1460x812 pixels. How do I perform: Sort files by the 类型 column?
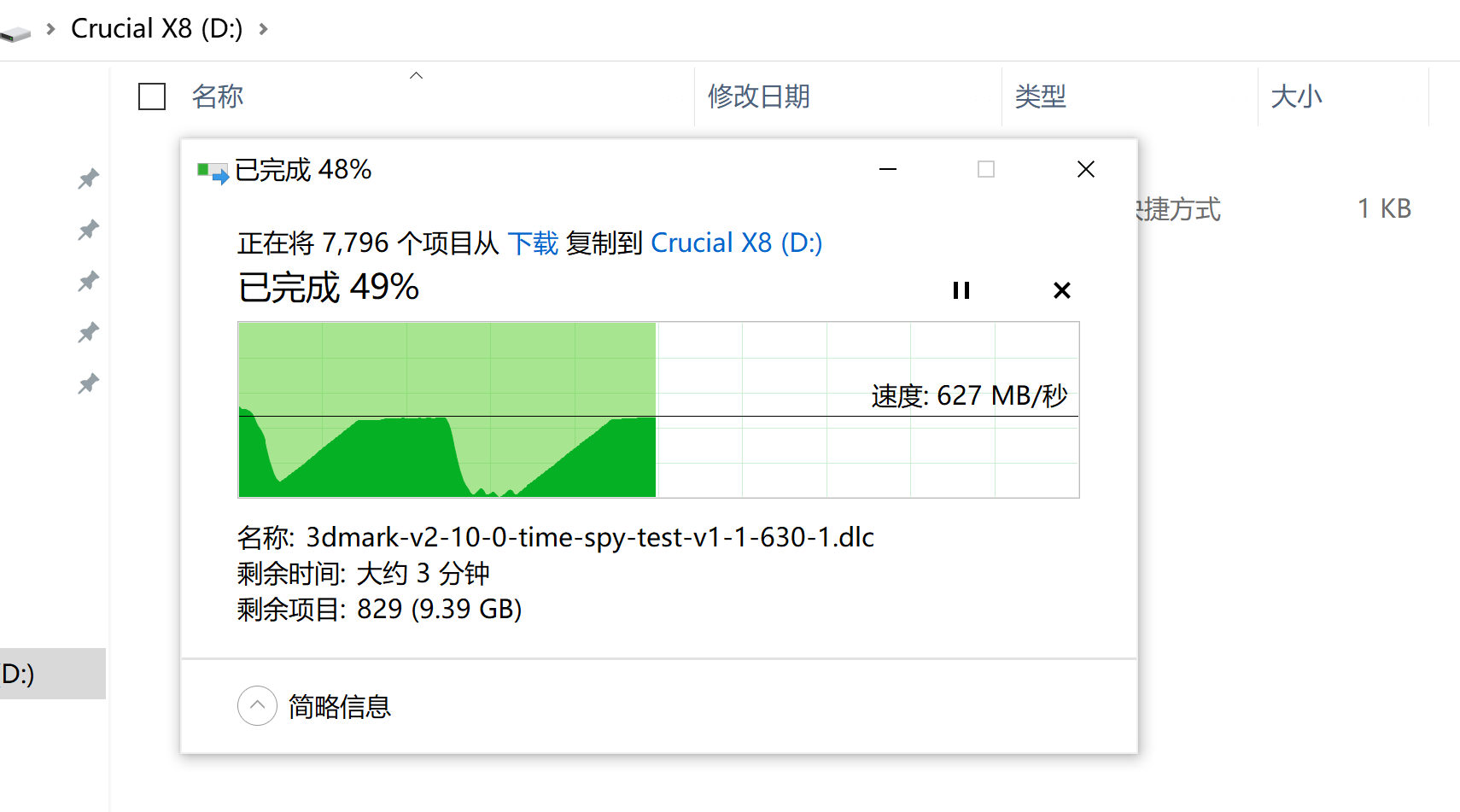[1040, 96]
